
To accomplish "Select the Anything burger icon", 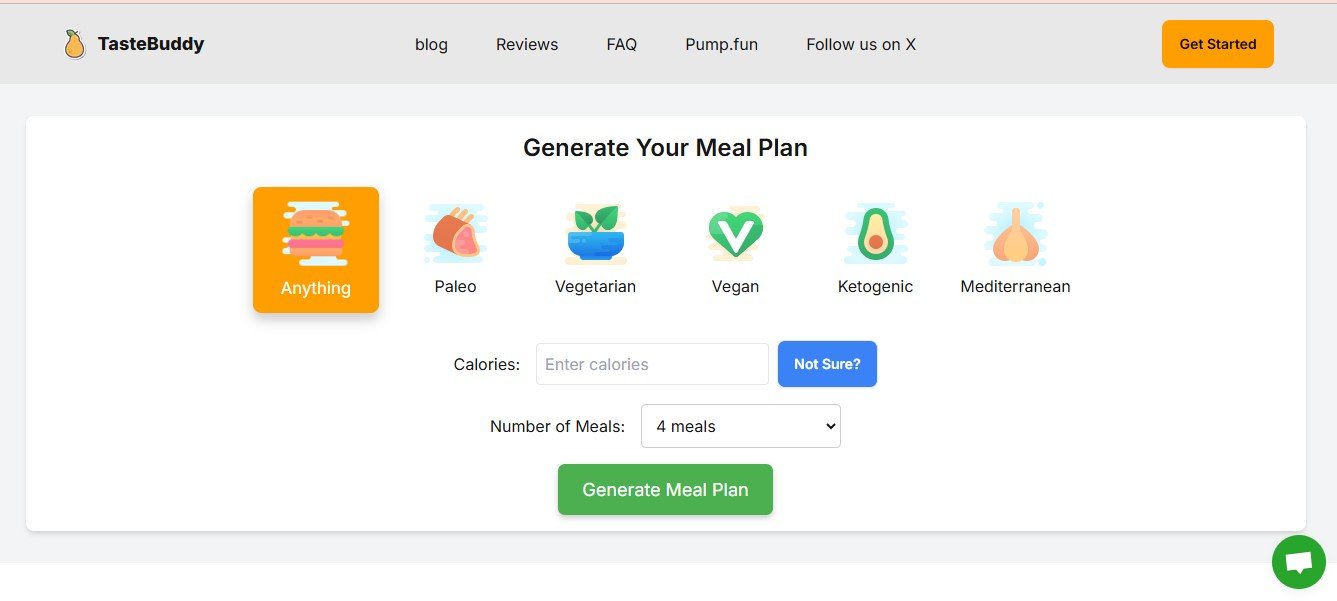I will pyautogui.click(x=315, y=234).
